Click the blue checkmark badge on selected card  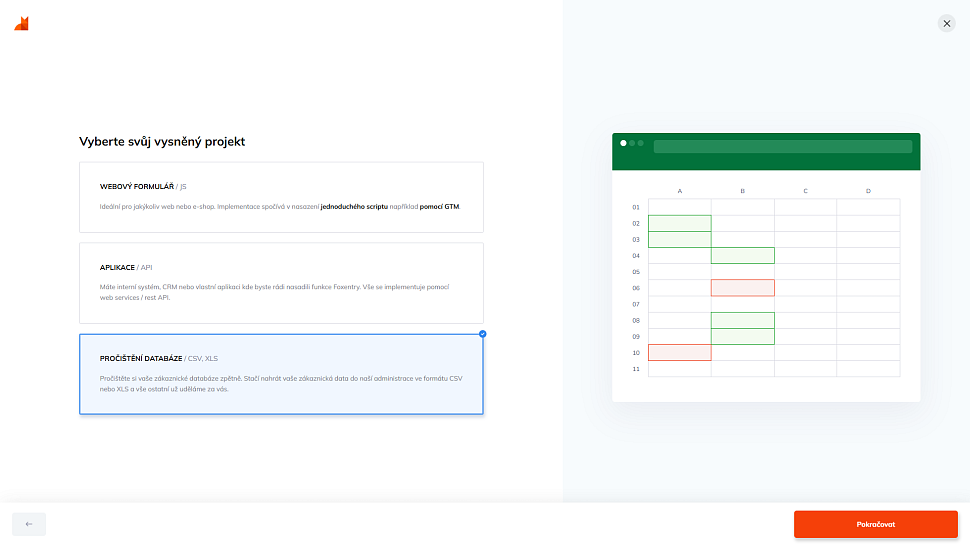(x=483, y=334)
